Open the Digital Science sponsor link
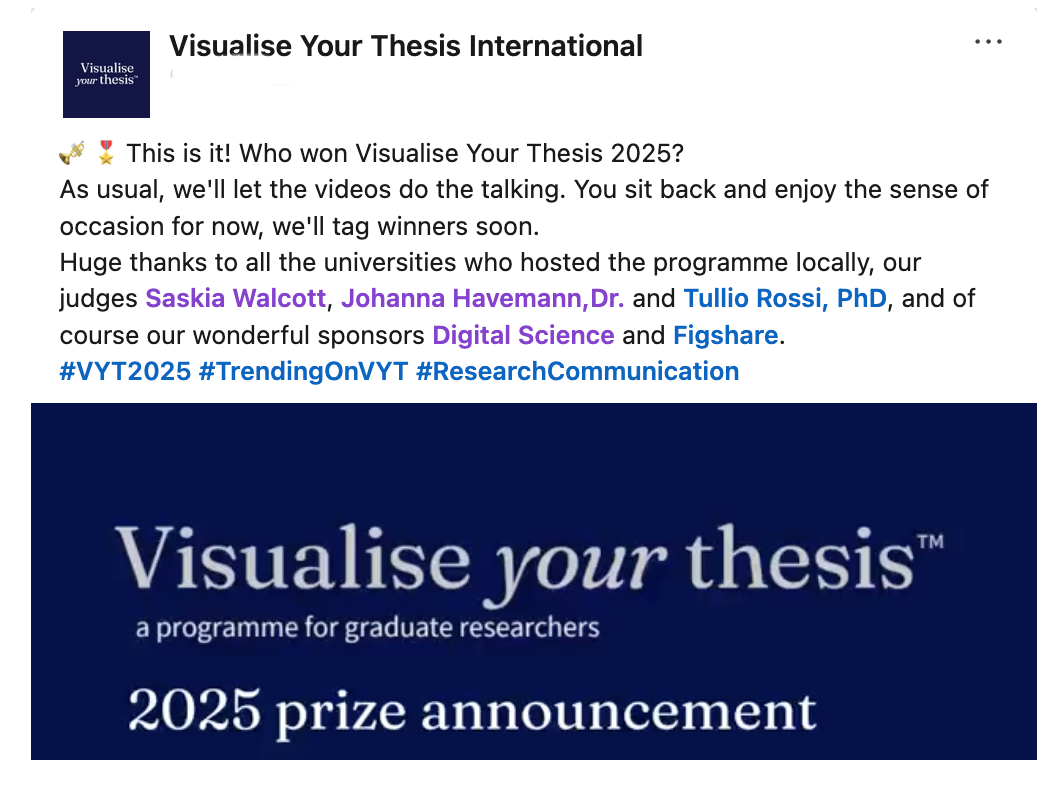1056x786 pixels. pyautogui.click(x=523, y=335)
